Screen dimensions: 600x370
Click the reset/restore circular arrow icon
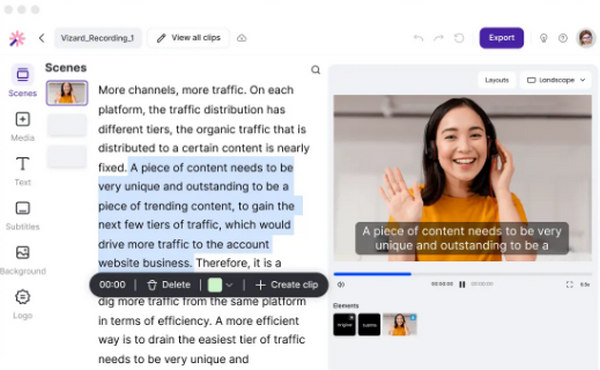[x=459, y=38]
